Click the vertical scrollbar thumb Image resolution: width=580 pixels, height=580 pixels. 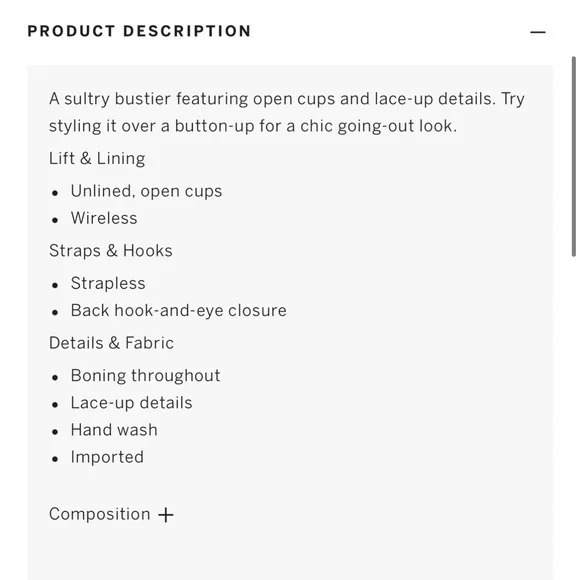pos(573,156)
